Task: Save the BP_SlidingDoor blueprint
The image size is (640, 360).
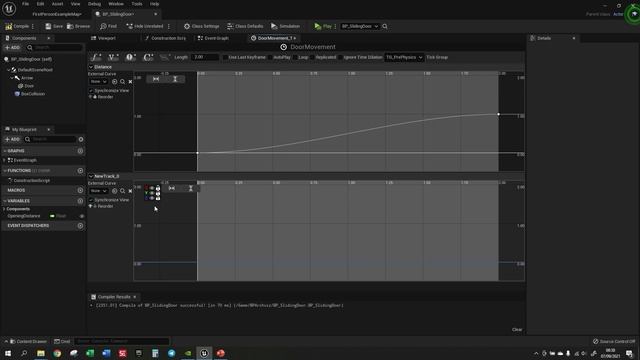Action: point(54,26)
